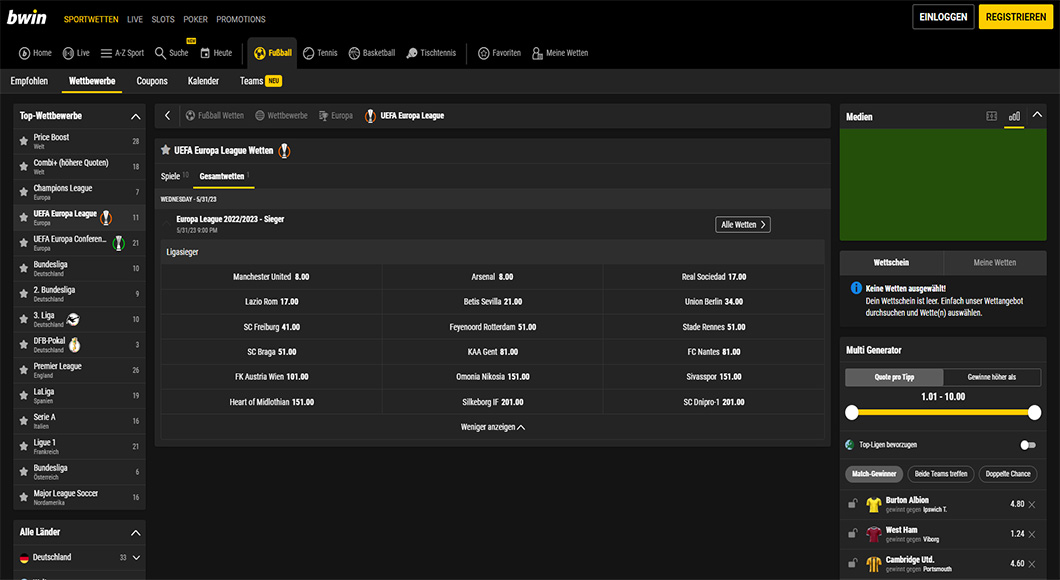Bet on Manchester United at 8.00
Viewport: 1060px width, 580px height.
[x=271, y=276]
